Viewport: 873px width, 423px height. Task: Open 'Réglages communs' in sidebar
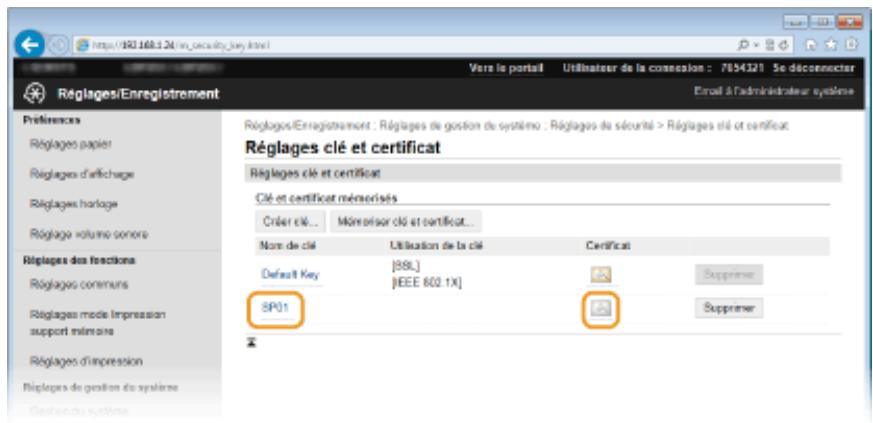(79, 284)
